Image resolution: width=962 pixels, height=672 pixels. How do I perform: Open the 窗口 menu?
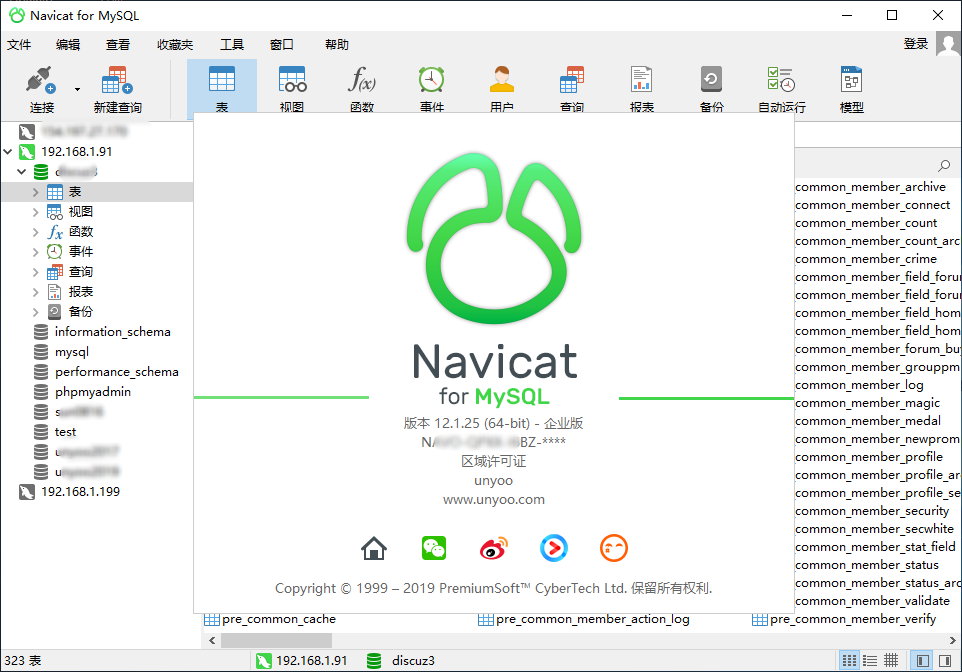282,44
